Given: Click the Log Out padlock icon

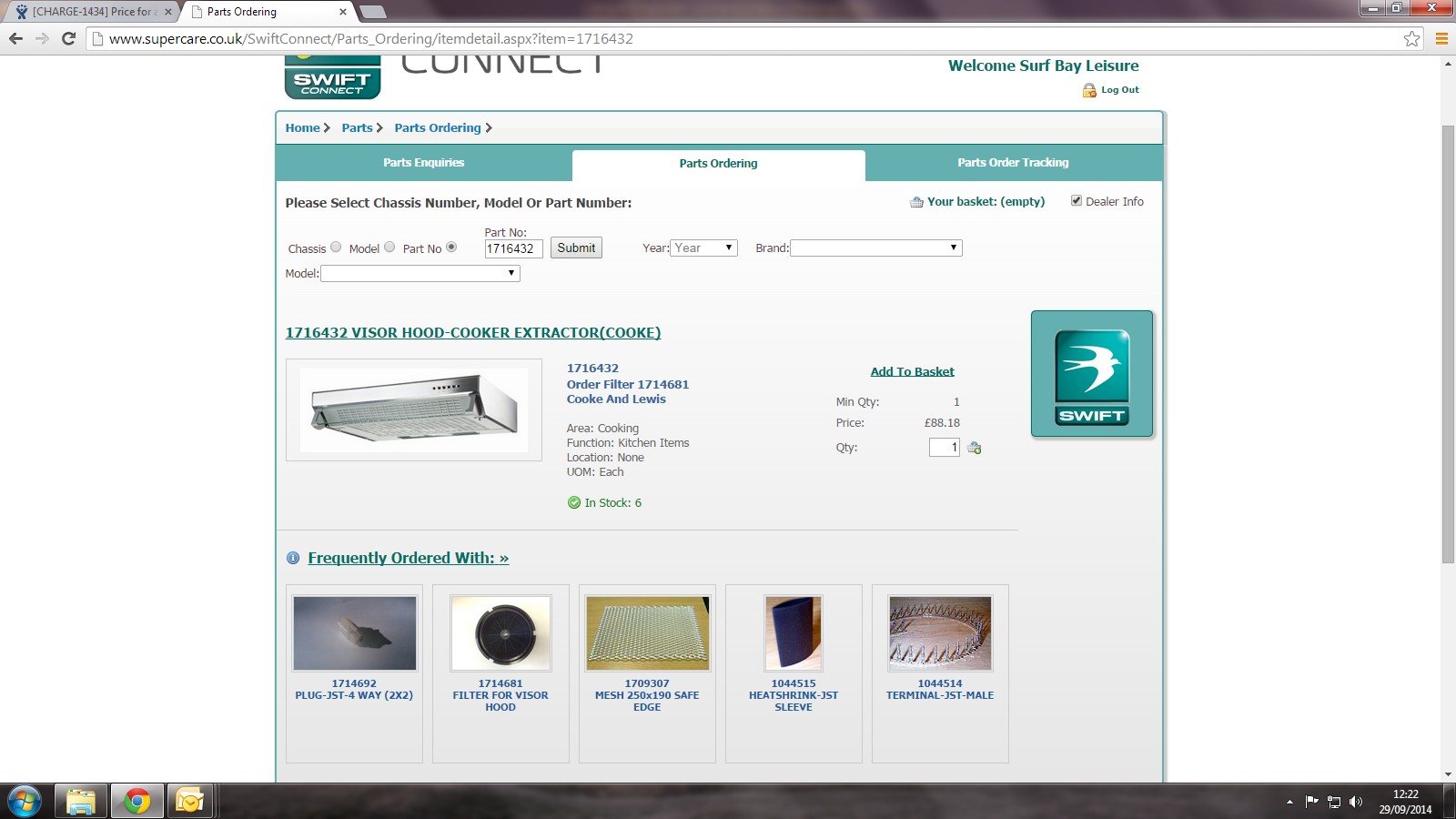Looking at the screenshot, I should click(1089, 90).
